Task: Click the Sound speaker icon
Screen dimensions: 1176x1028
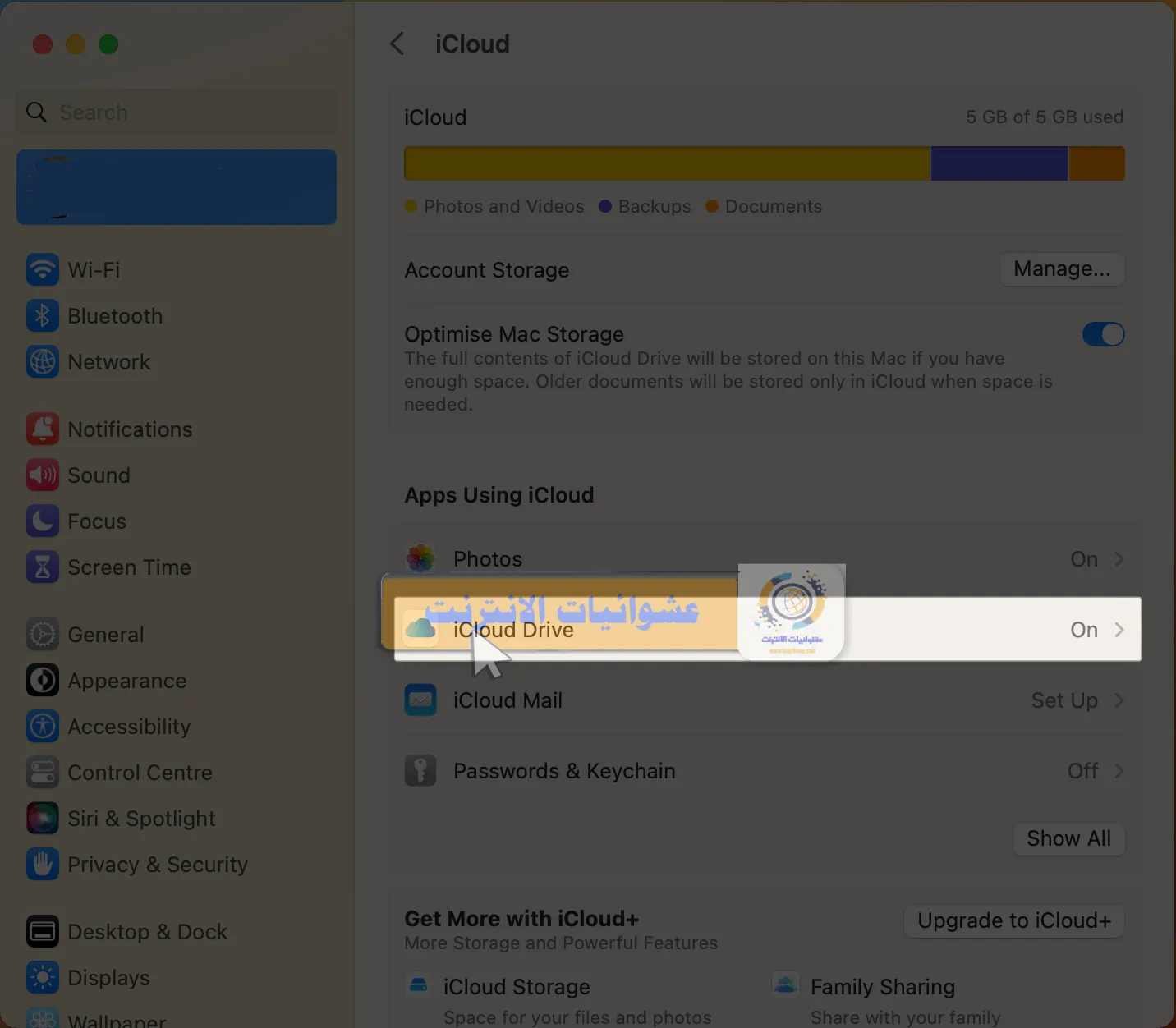Action: [x=43, y=475]
